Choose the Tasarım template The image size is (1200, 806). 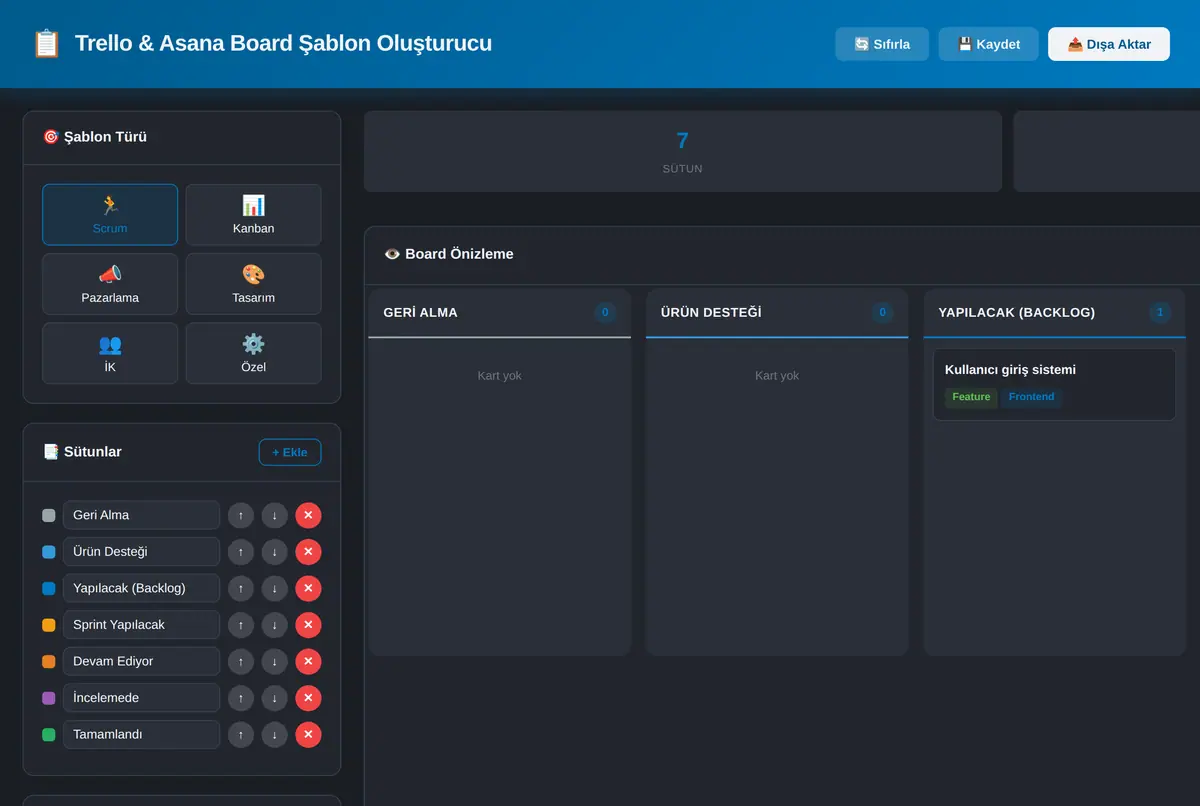[x=253, y=284]
